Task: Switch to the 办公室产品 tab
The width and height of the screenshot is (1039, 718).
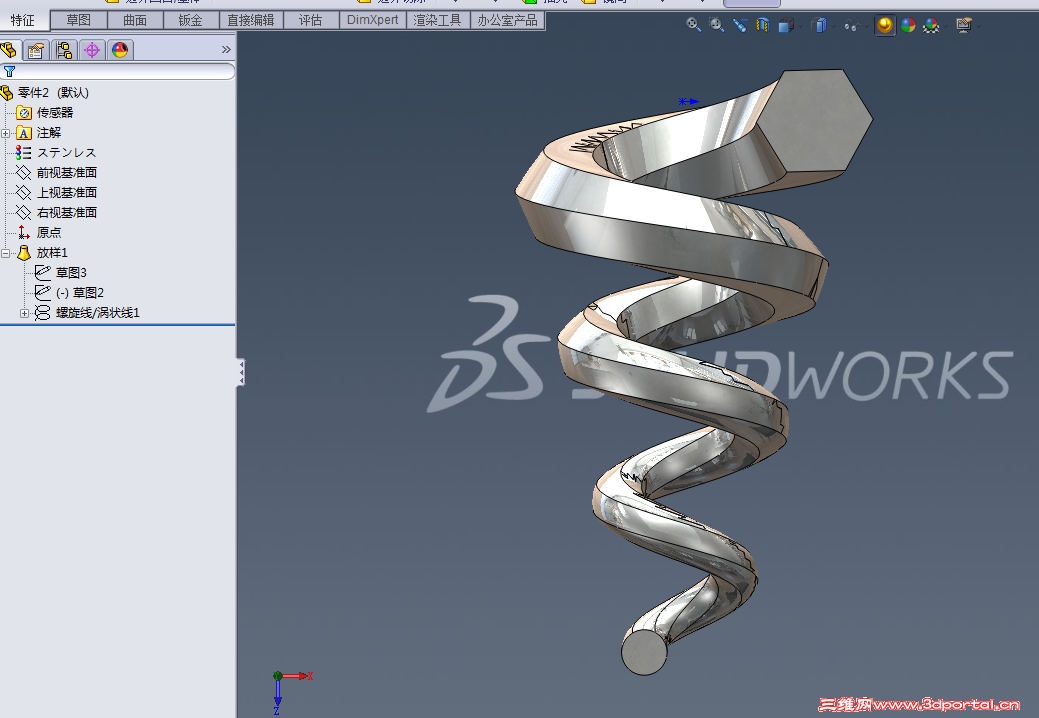Action: coord(508,21)
